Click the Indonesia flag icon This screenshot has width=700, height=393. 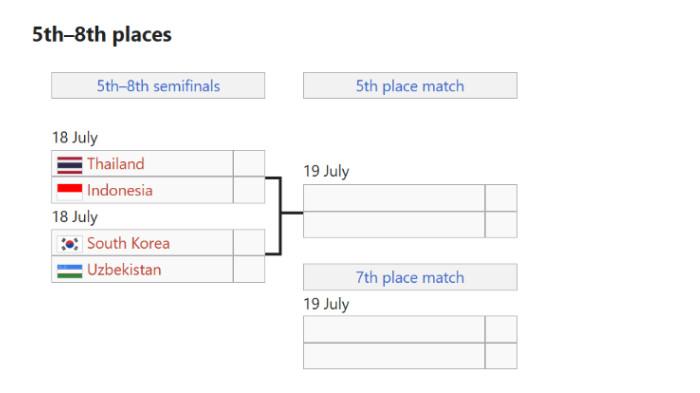pos(70,192)
